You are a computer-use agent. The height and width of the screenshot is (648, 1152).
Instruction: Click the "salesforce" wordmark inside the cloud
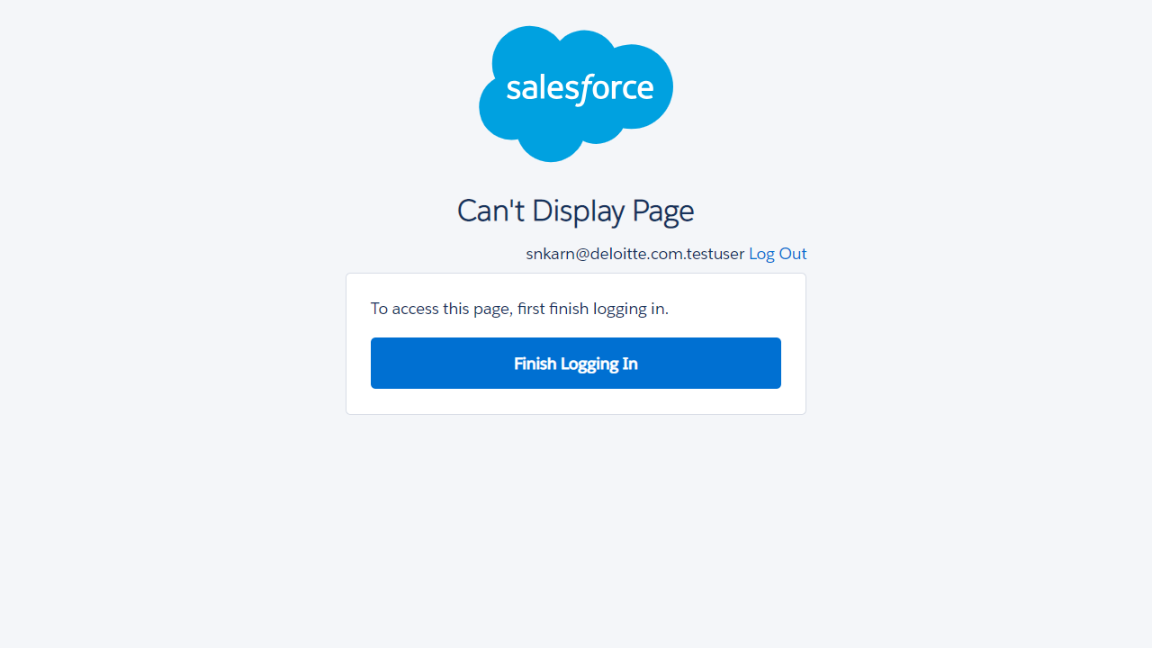point(579,89)
